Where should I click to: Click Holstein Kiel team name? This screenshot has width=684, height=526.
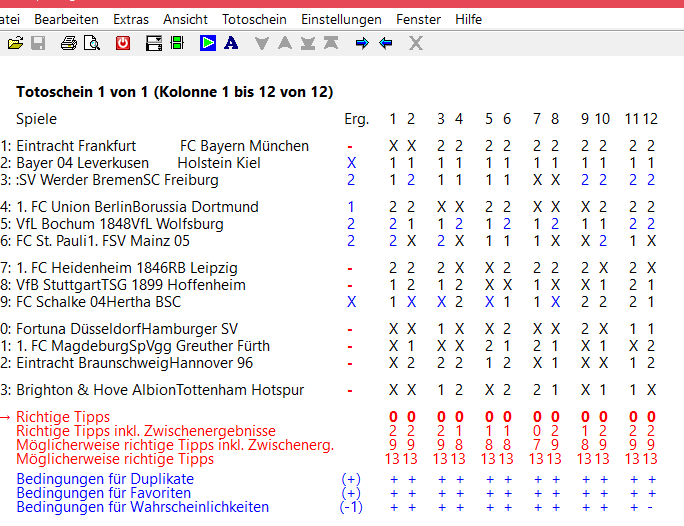coord(219,163)
